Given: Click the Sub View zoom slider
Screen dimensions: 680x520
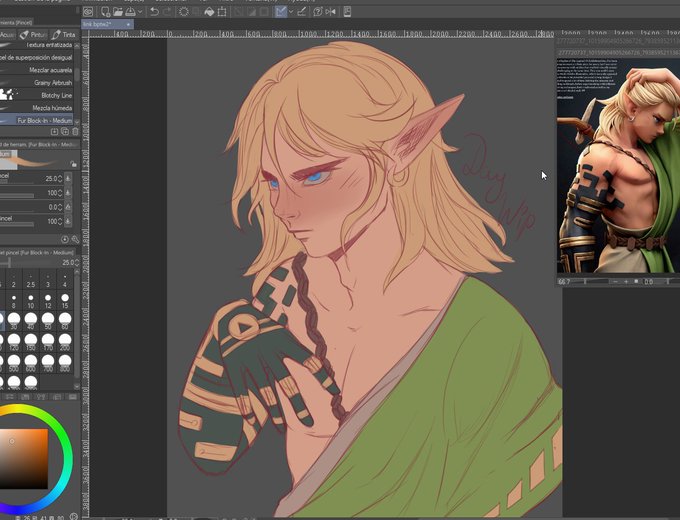Looking at the screenshot, I should pyautogui.click(x=592, y=281).
